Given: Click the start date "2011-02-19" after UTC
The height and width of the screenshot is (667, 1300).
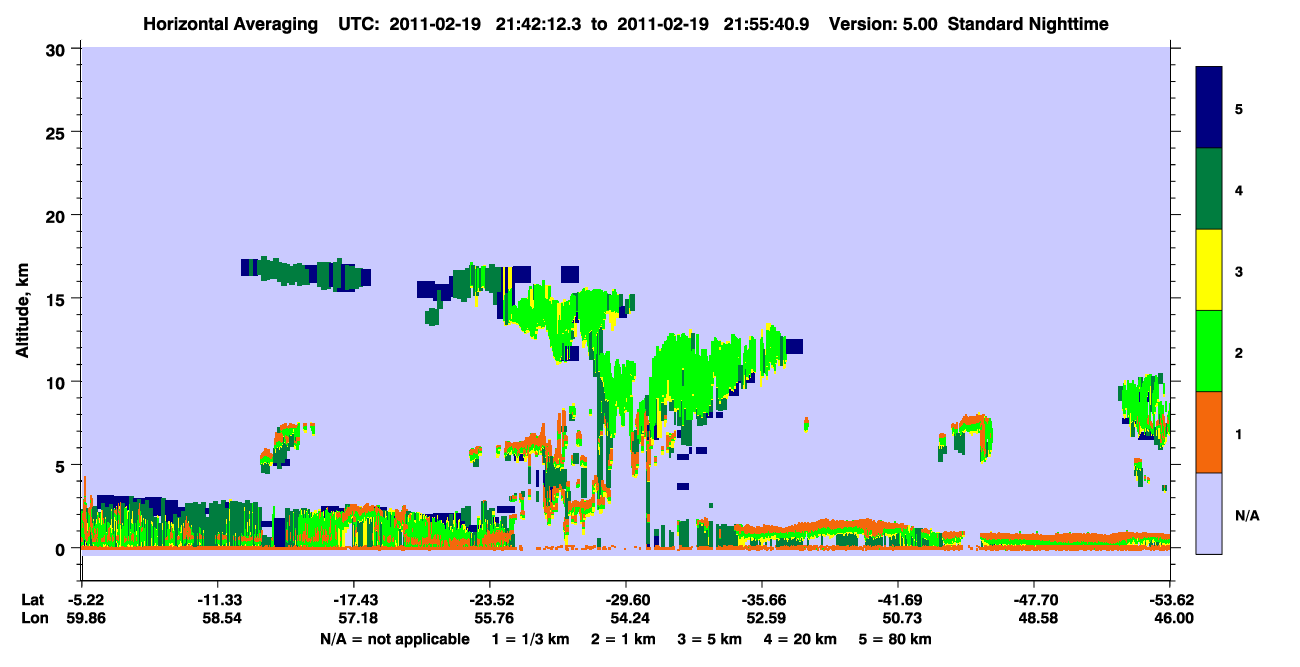Looking at the screenshot, I should [x=435, y=23].
